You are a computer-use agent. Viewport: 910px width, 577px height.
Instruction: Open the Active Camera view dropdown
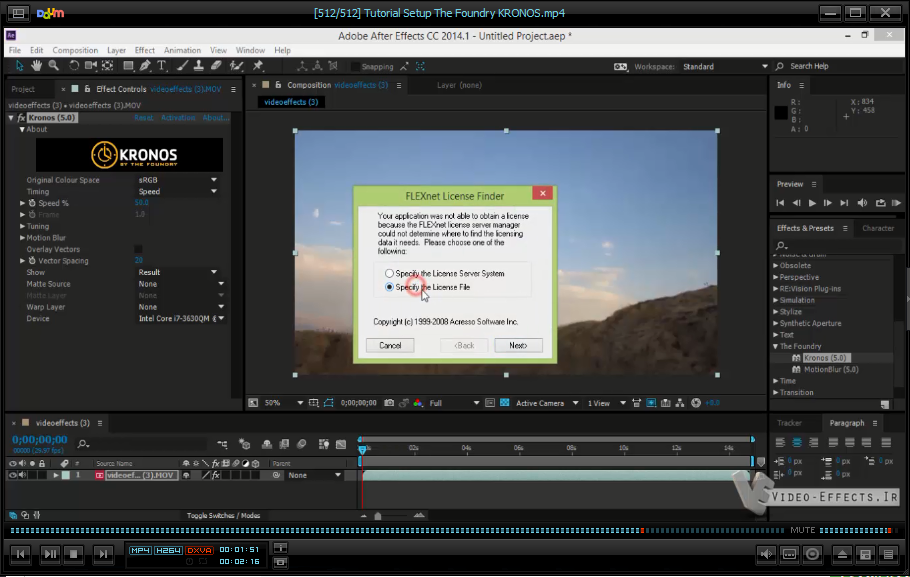coord(547,403)
